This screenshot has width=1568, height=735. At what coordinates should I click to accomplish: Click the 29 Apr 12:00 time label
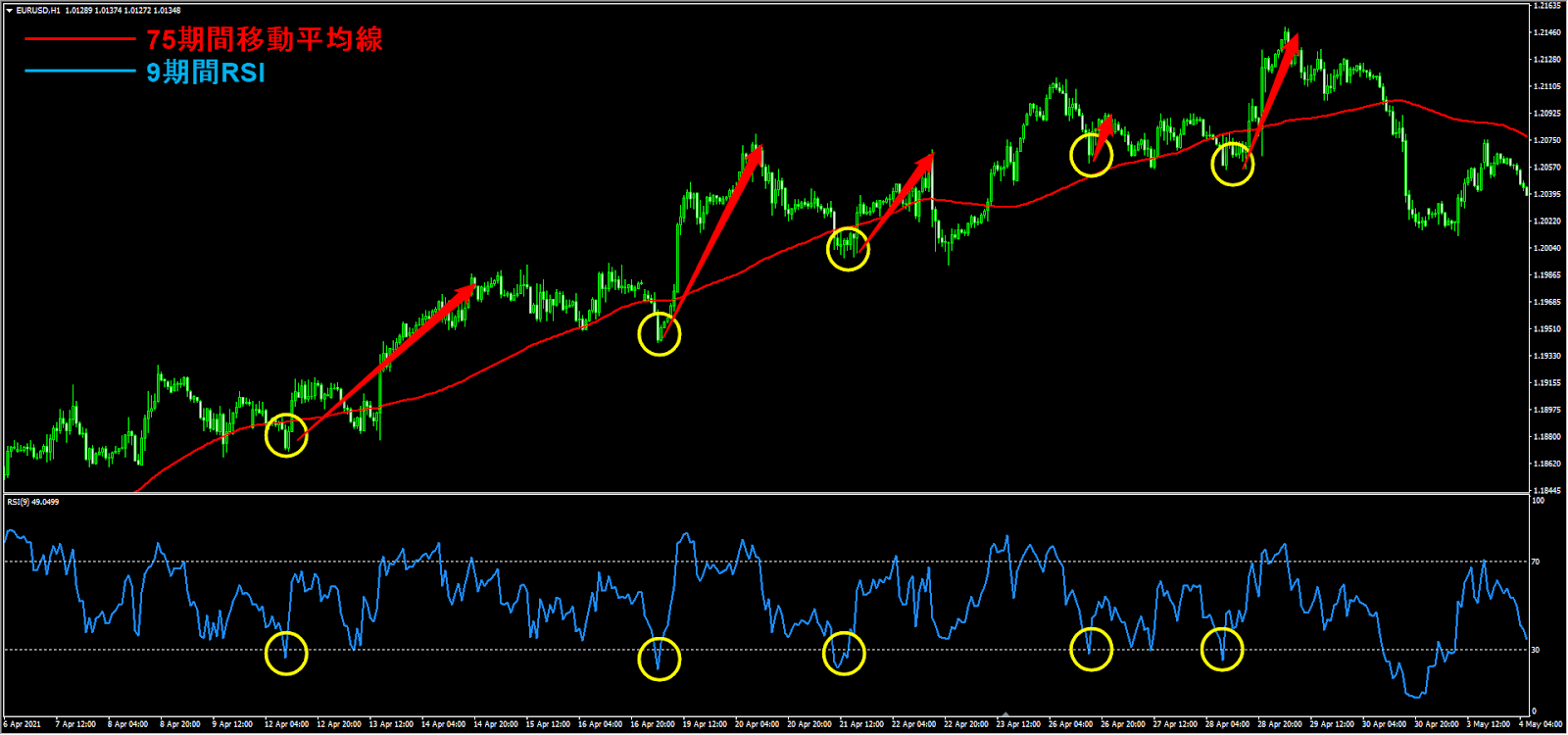point(1332,724)
